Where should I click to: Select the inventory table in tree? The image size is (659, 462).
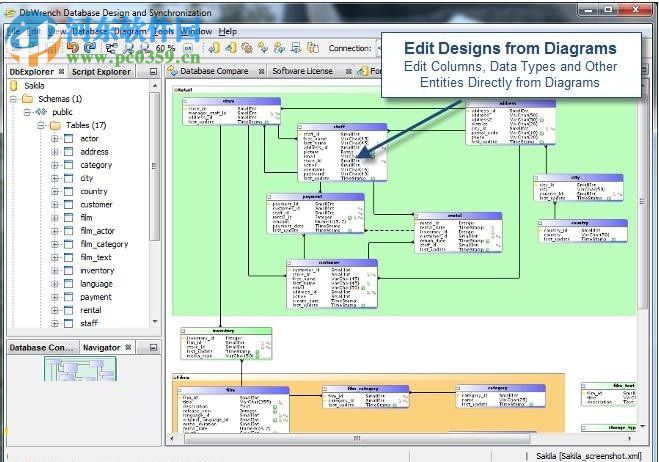pyautogui.click(x=97, y=270)
